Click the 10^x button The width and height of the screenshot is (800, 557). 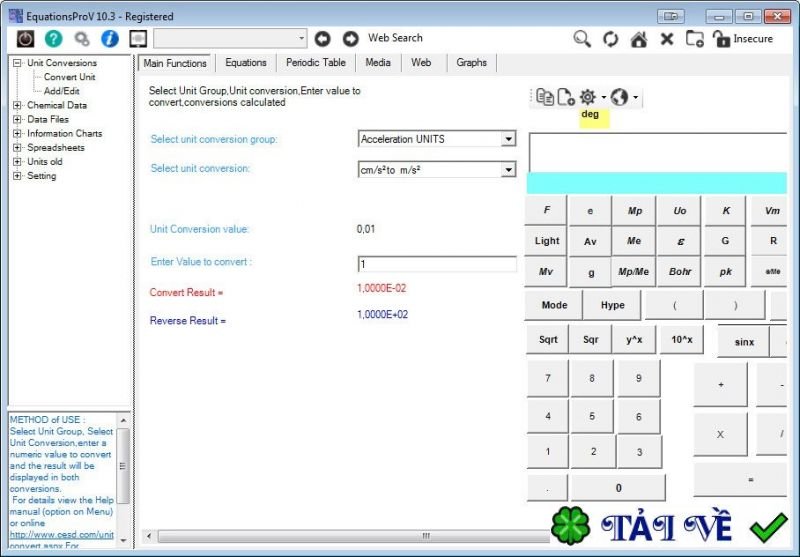coord(682,340)
